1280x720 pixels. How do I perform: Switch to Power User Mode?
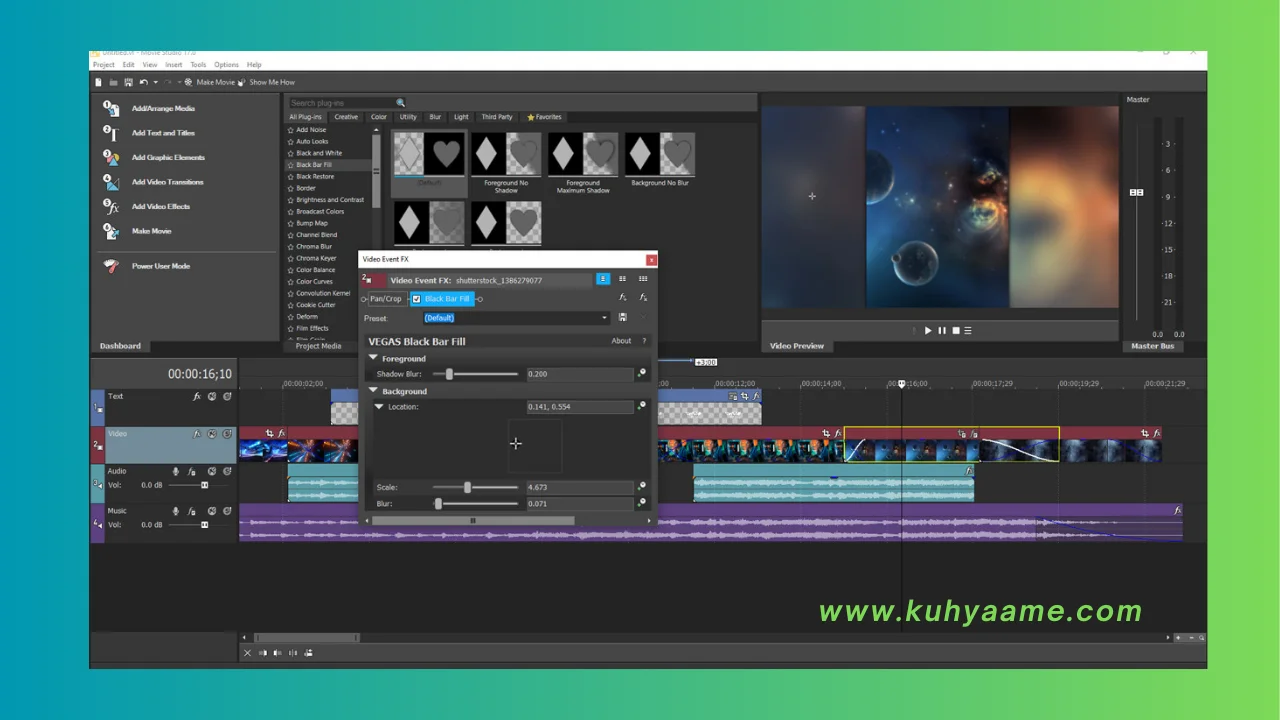[x=160, y=266]
